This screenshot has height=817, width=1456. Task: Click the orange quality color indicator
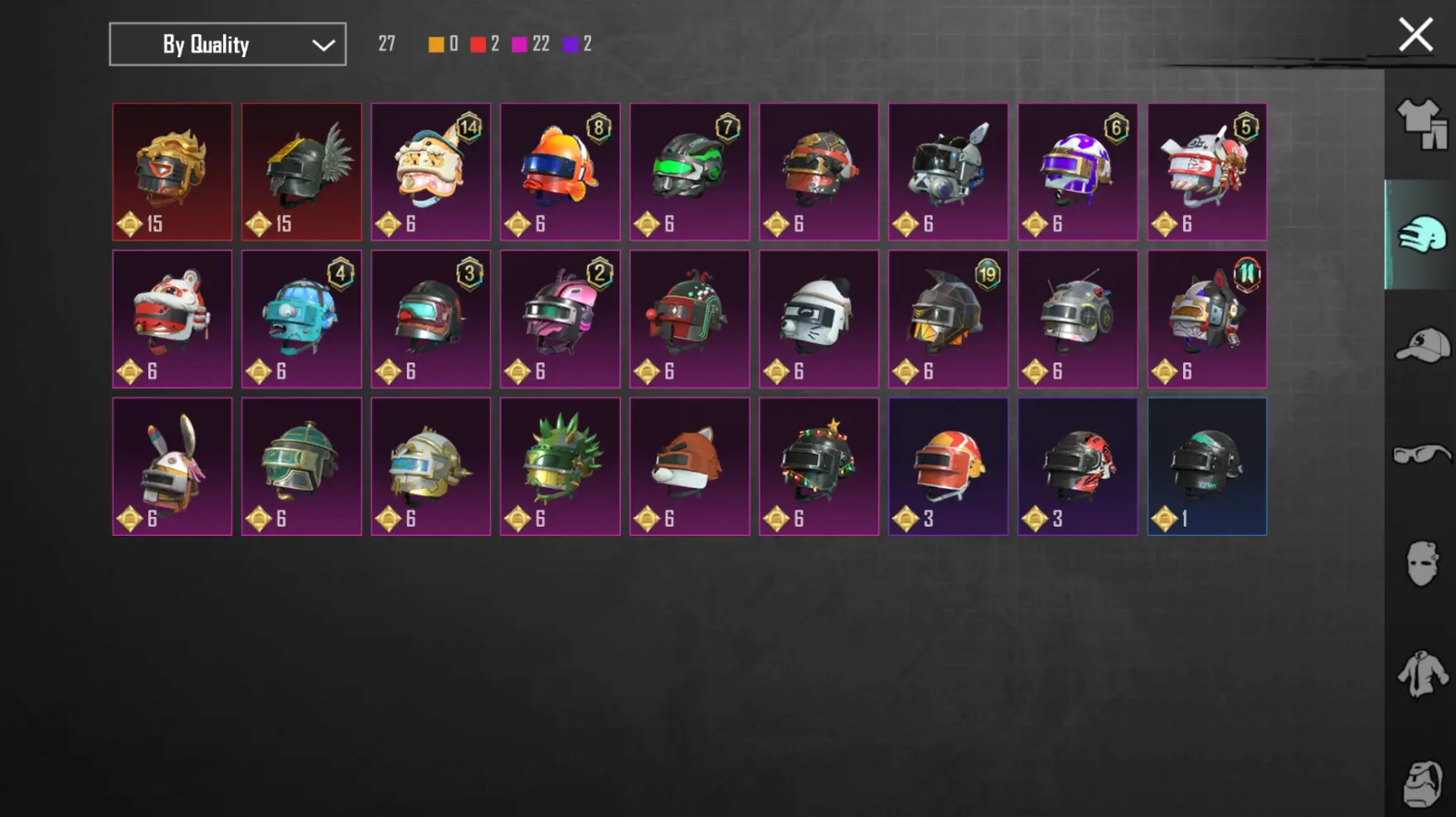[435, 44]
